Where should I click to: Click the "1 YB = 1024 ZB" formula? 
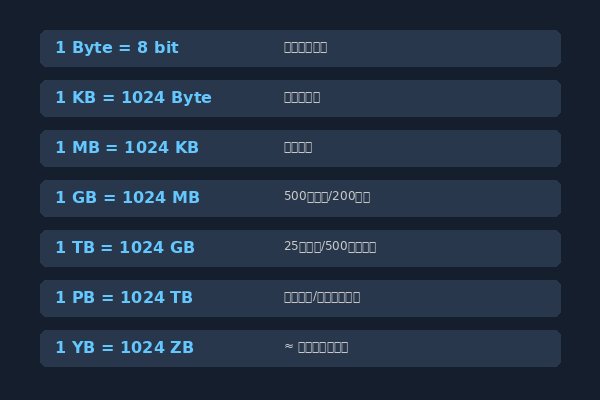tap(124, 348)
